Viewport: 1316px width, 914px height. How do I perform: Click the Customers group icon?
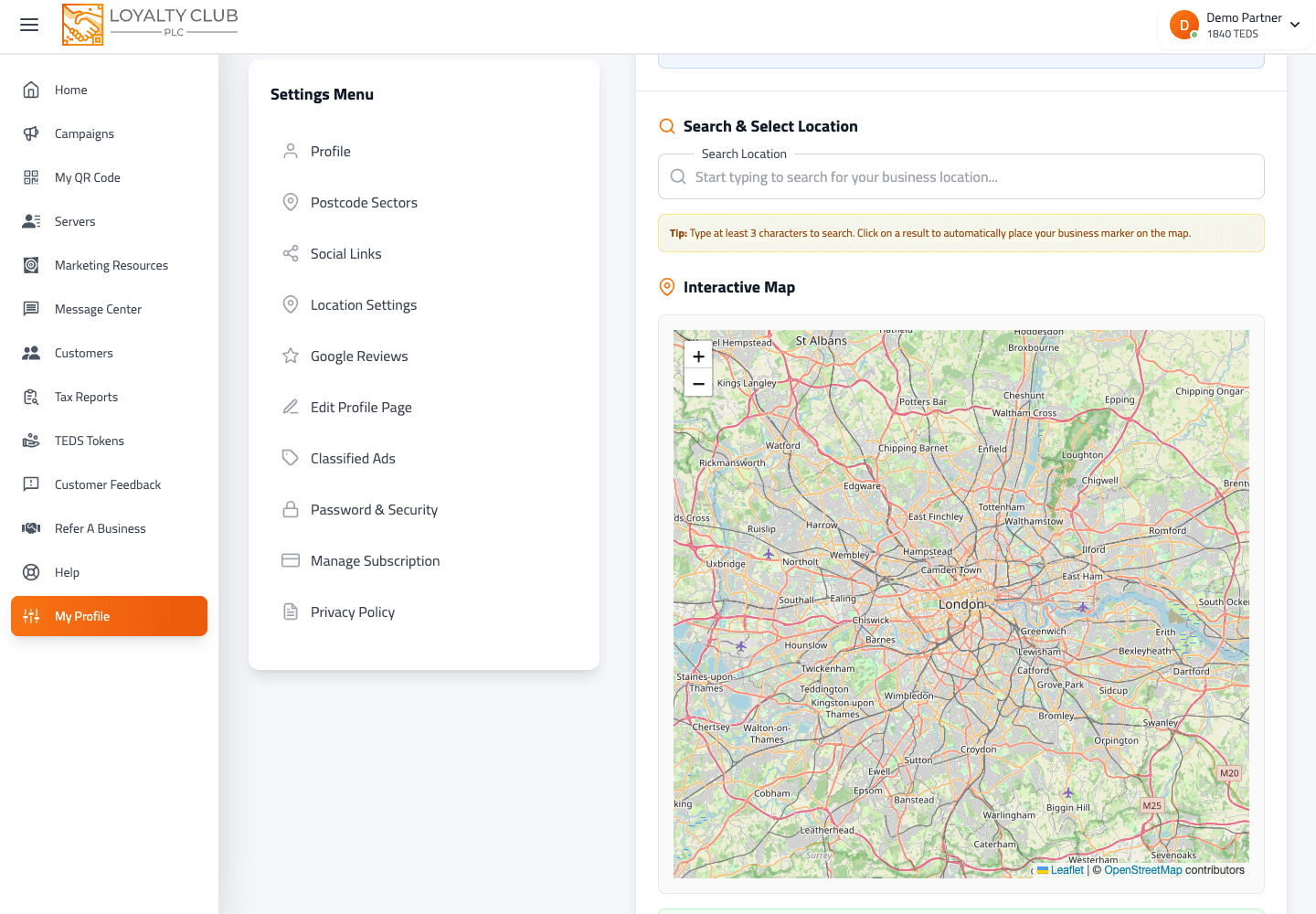(31, 353)
